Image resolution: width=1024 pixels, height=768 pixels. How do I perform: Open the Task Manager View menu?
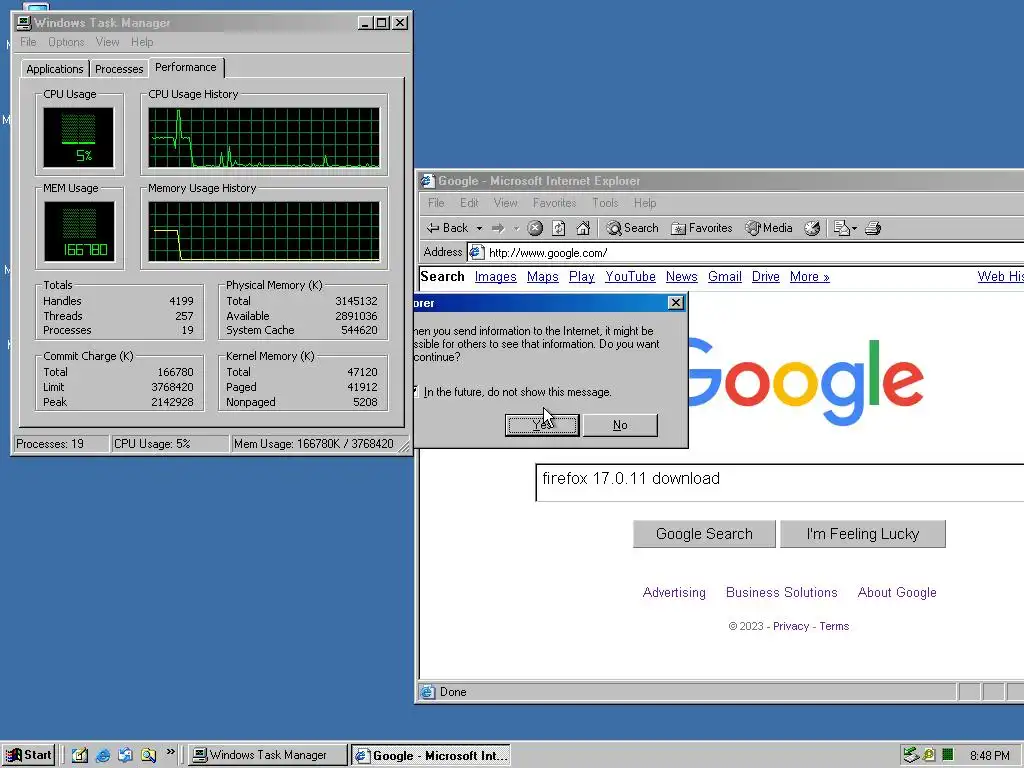pos(107,42)
